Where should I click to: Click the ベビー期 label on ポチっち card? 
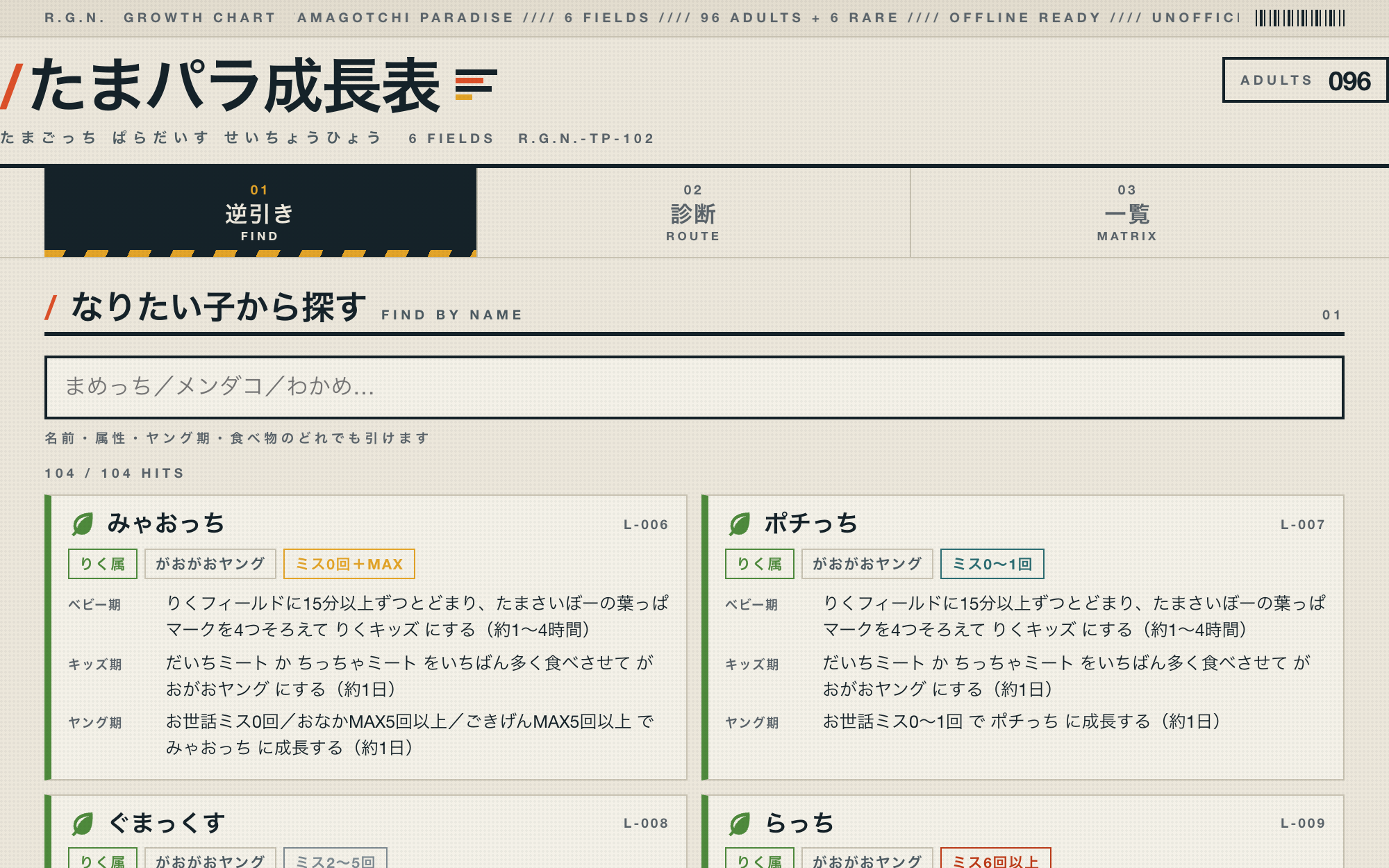751,605
